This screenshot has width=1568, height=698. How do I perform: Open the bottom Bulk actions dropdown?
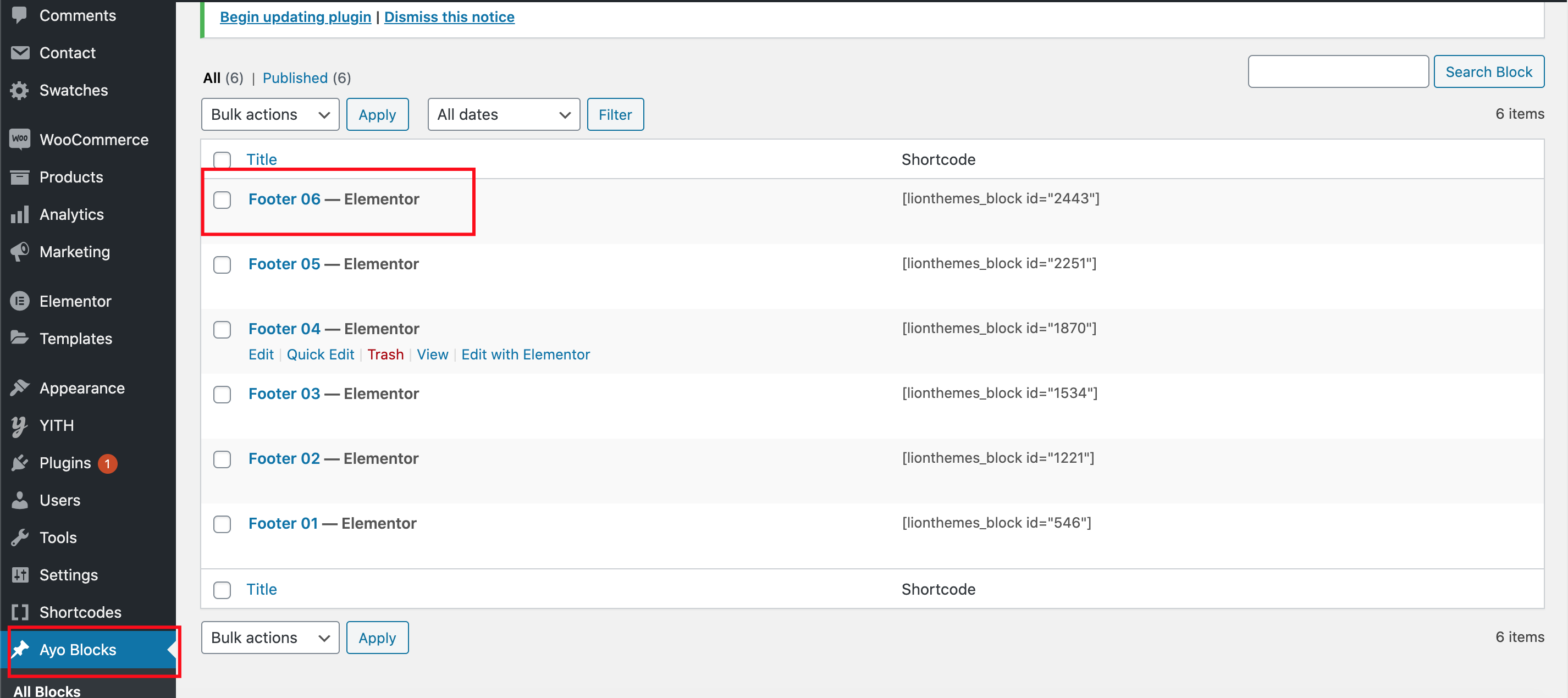point(269,637)
